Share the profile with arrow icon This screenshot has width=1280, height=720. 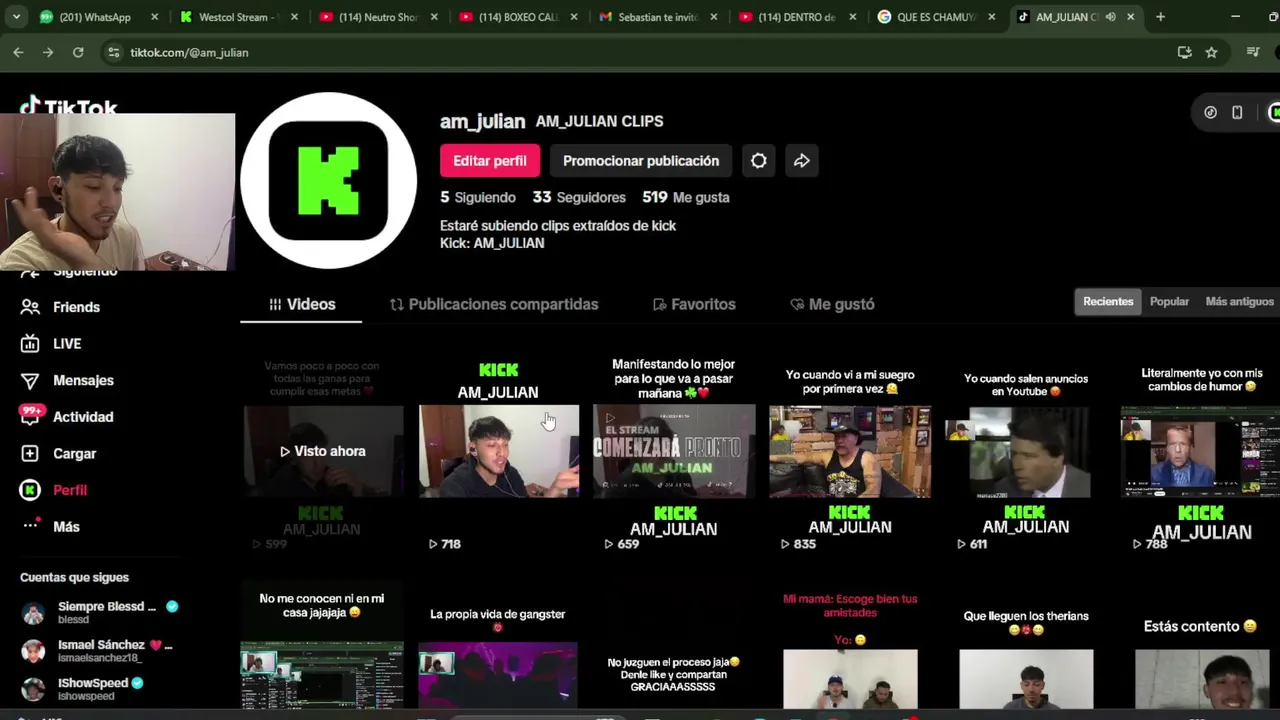[802, 160]
